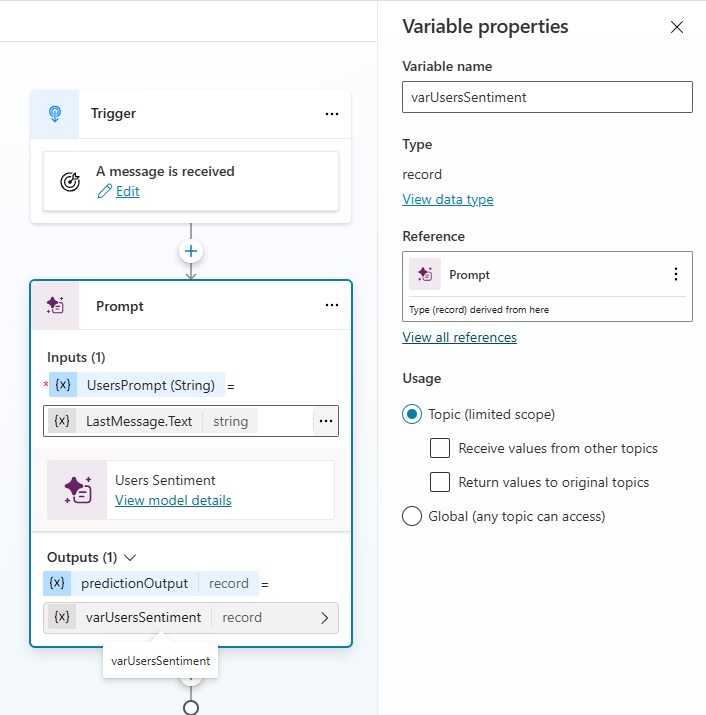Click the variable icon next to LastMessage.Text
Screen dimensions: 706x715
point(62,421)
